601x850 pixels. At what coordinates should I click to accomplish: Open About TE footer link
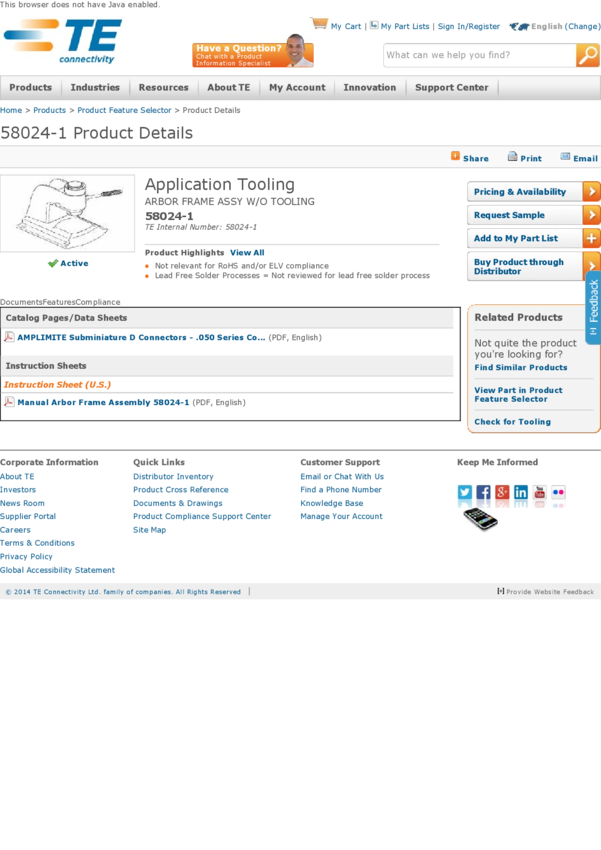pyautogui.click(x=17, y=476)
